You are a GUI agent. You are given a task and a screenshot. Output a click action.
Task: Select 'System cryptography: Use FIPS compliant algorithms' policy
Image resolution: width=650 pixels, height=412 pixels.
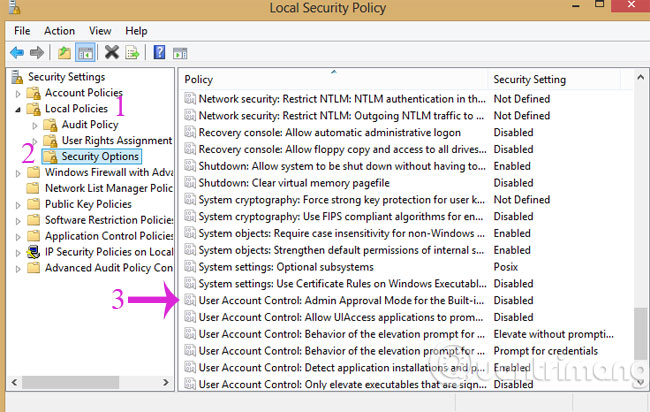tap(341, 216)
